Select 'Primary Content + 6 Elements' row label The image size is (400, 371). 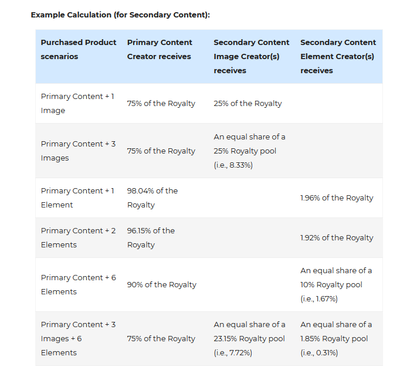pyautogui.click(x=78, y=284)
